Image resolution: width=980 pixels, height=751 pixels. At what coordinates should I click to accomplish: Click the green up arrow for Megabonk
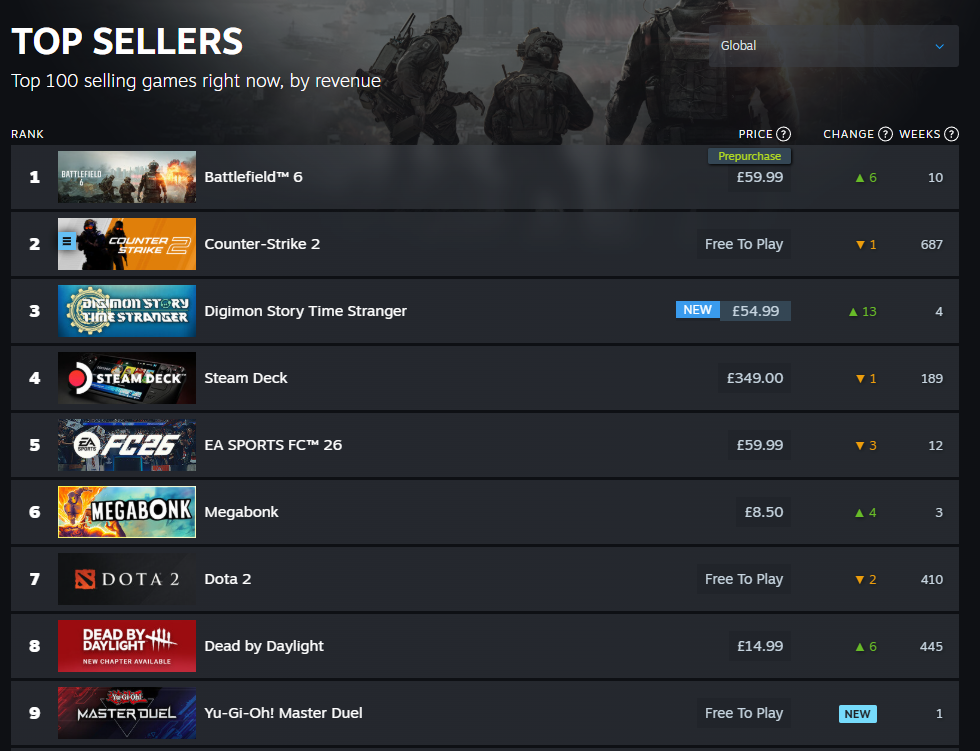860,512
